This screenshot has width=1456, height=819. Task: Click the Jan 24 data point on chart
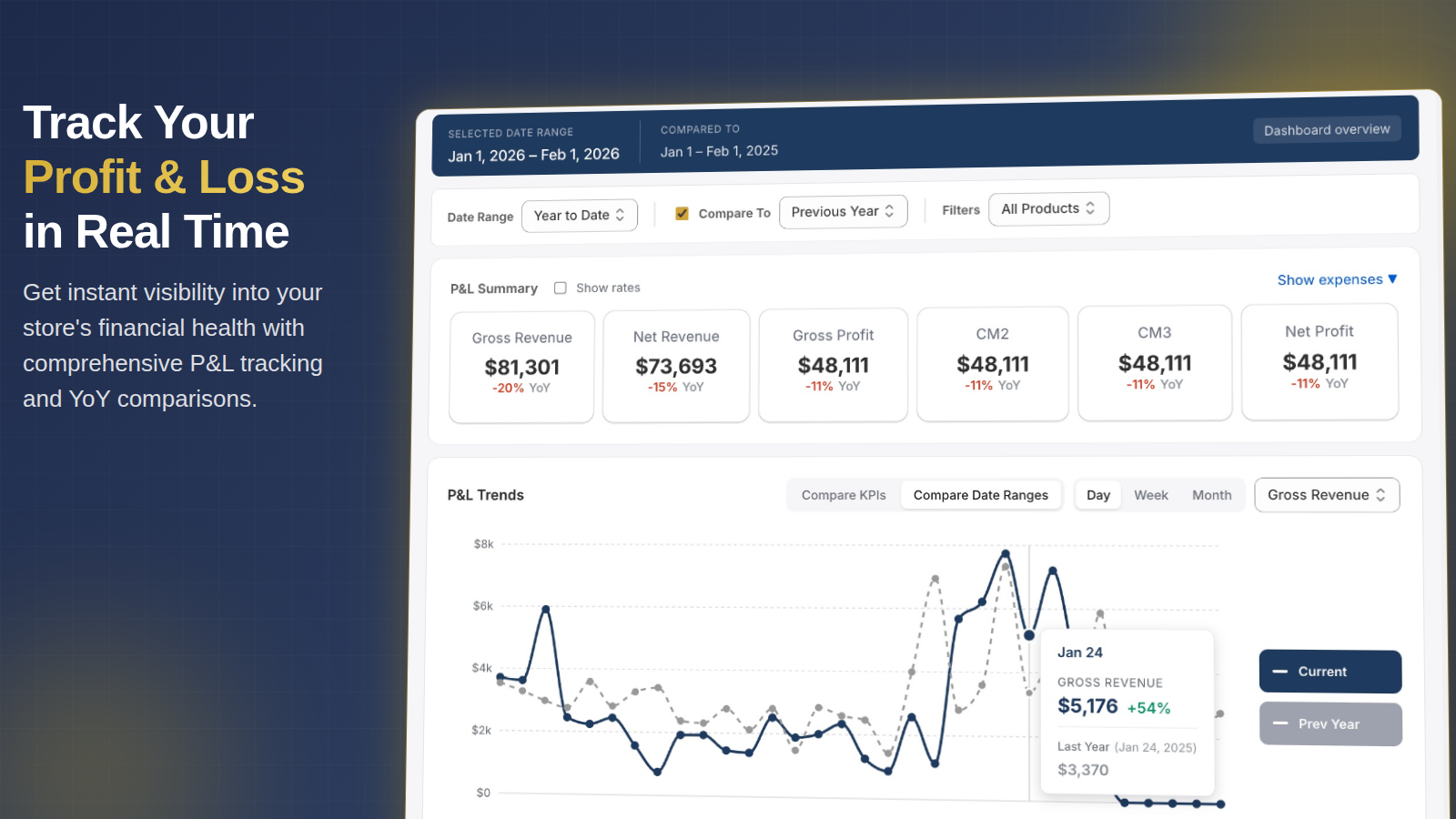click(x=1029, y=635)
